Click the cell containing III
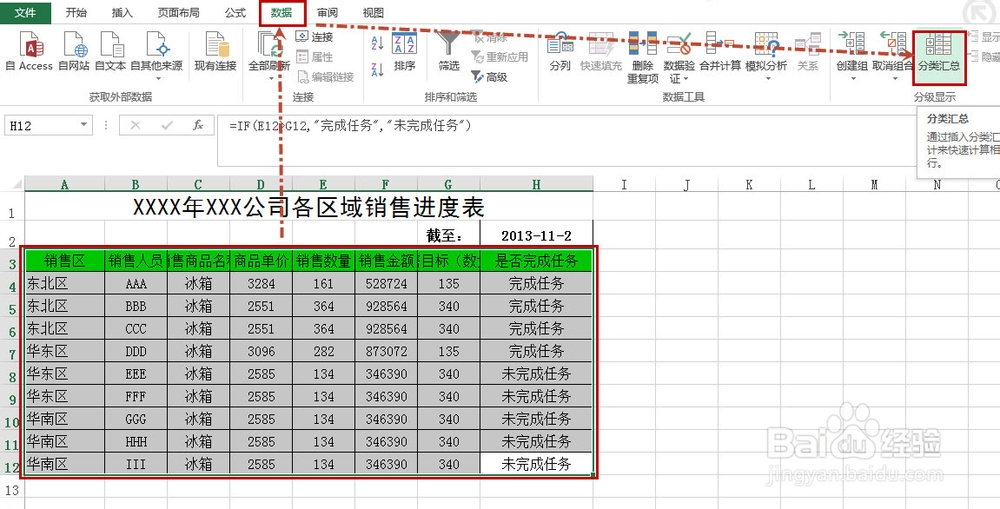The height and width of the screenshot is (509, 1000). point(136,464)
